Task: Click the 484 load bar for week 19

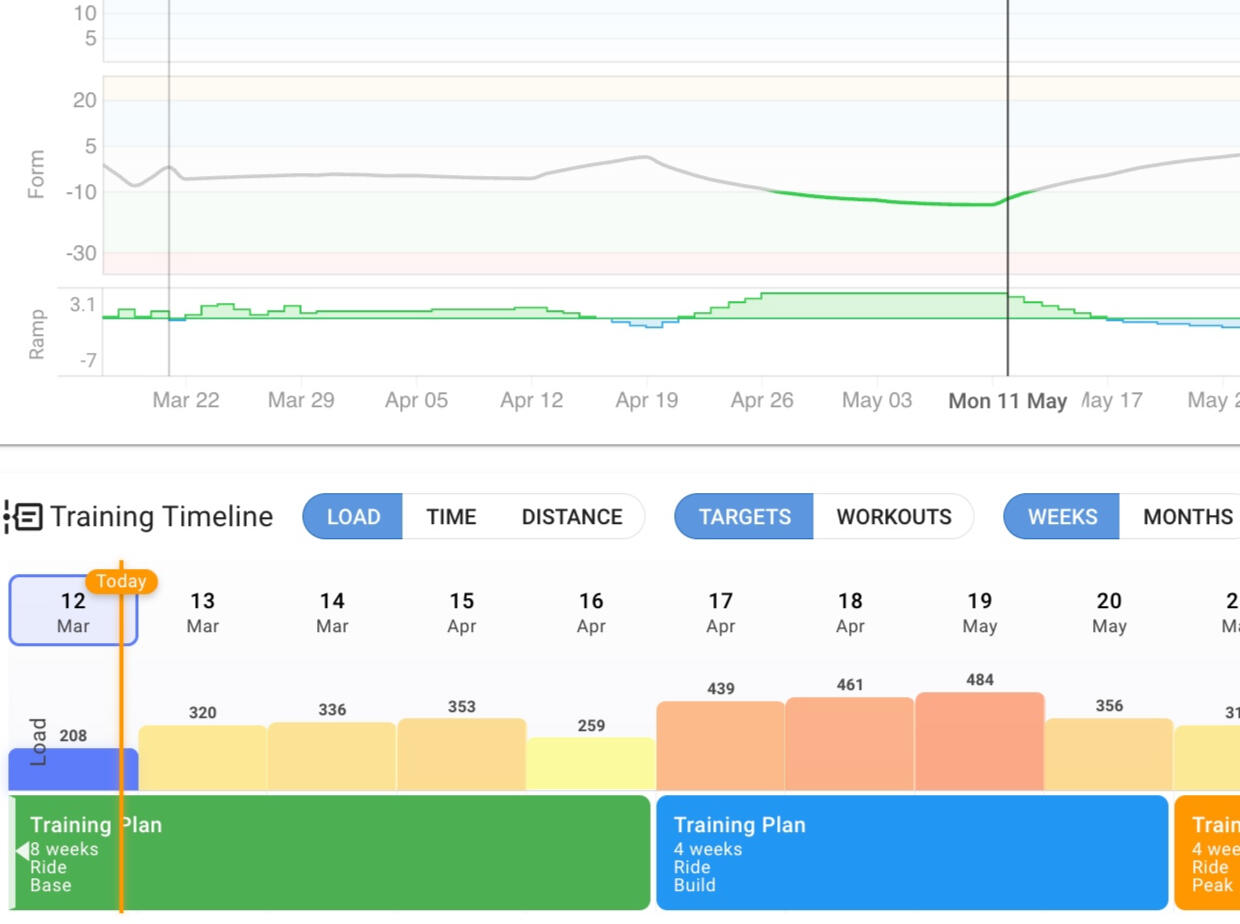Action: (x=979, y=741)
